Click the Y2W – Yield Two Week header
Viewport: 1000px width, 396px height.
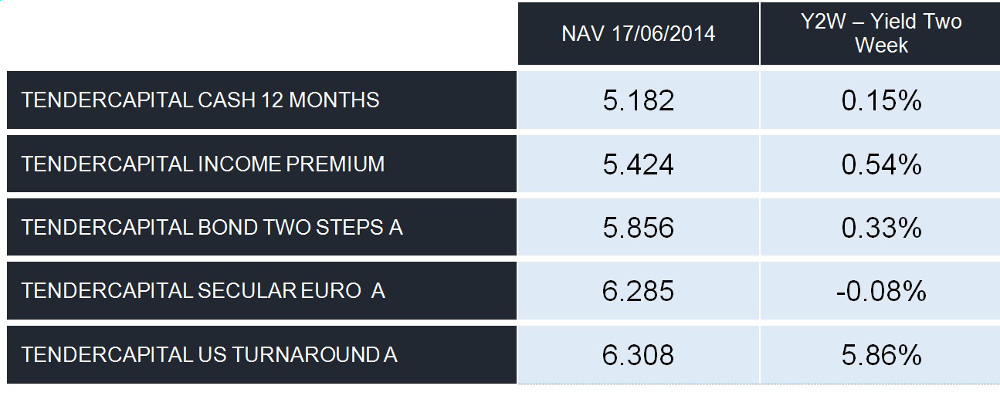click(880, 33)
